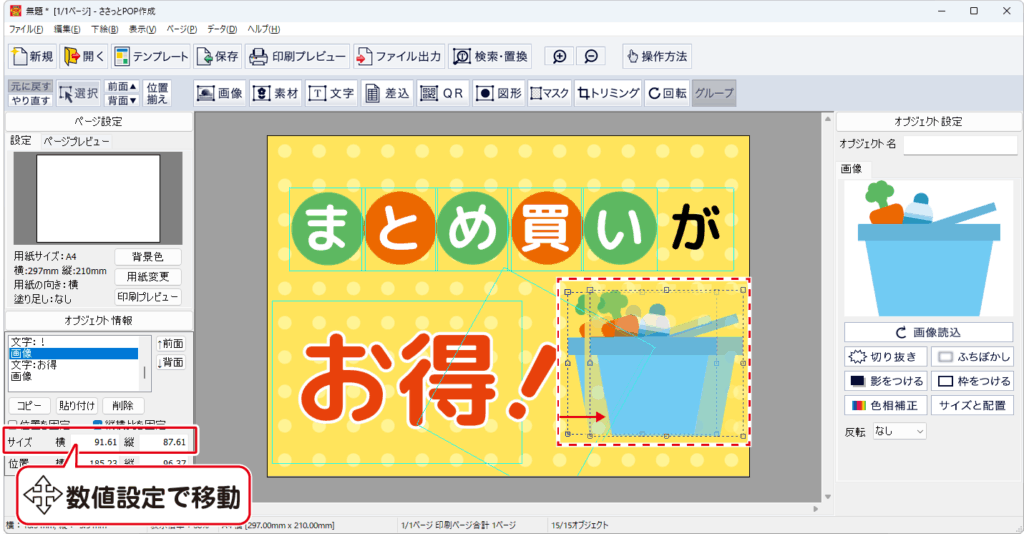The image size is (1024, 534).
Task: Click the オブジェクト名 name input field
Action: click(x=959, y=145)
